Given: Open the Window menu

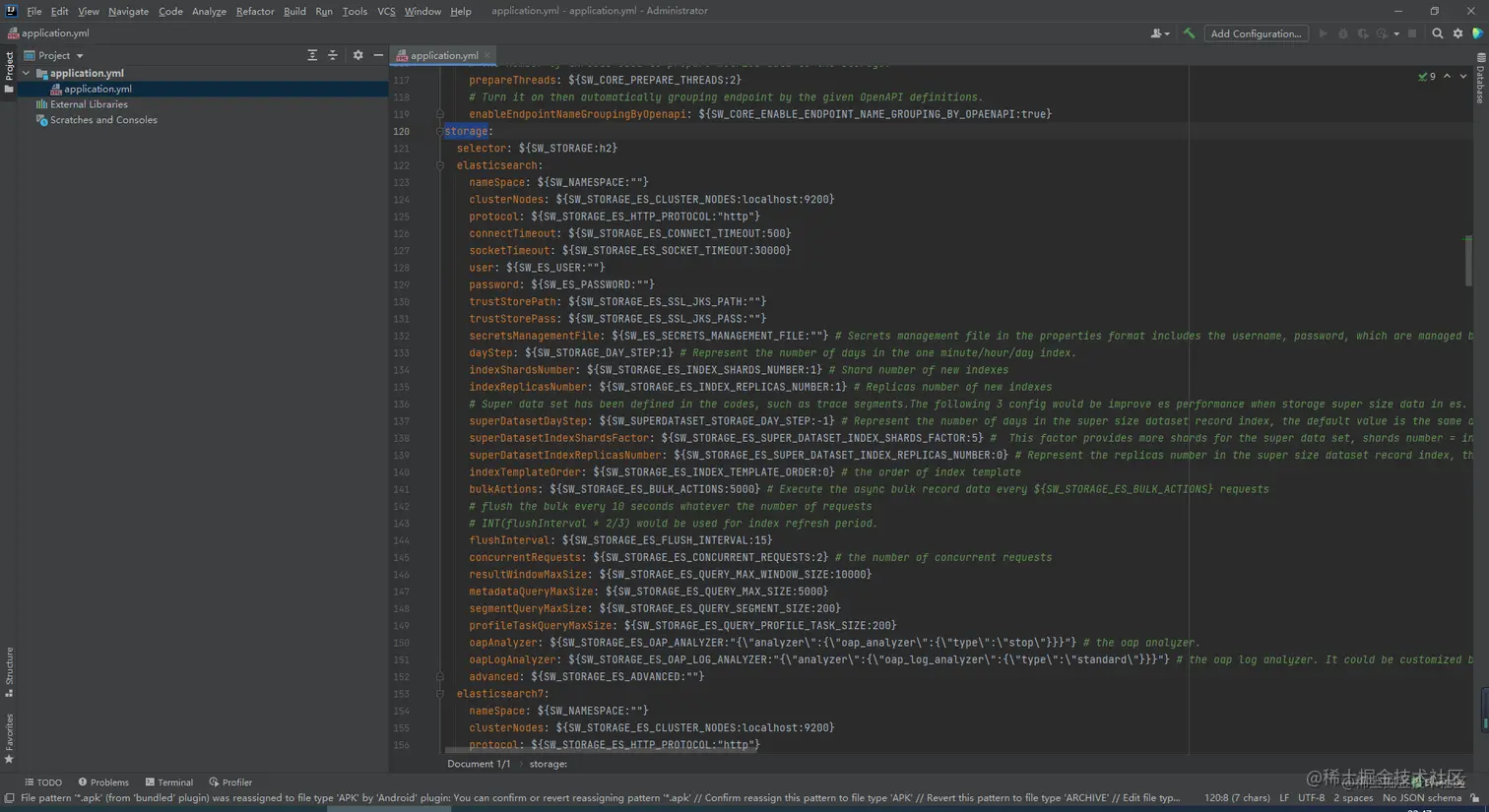Looking at the screenshot, I should click(422, 11).
